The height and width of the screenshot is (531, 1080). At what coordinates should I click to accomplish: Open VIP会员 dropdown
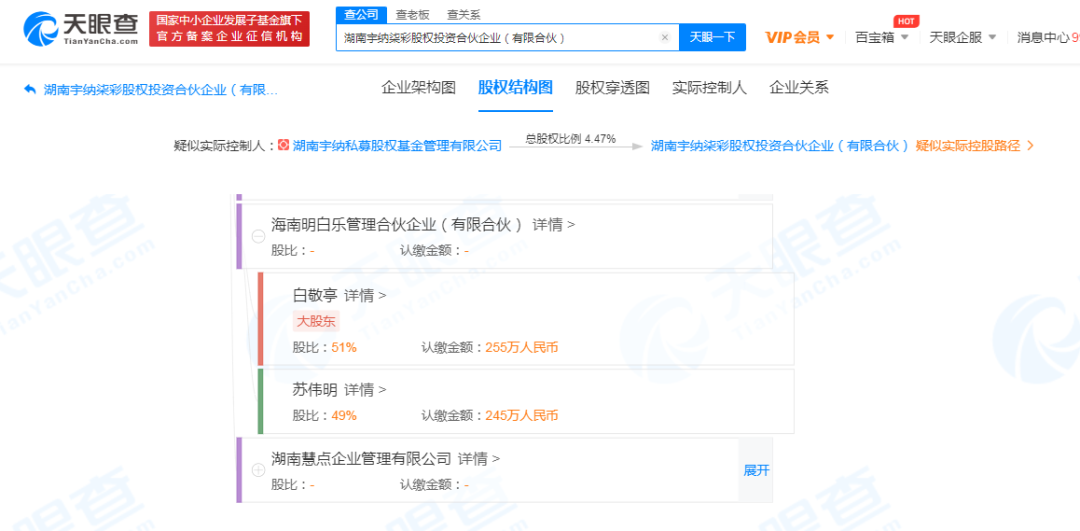(x=800, y=37)
